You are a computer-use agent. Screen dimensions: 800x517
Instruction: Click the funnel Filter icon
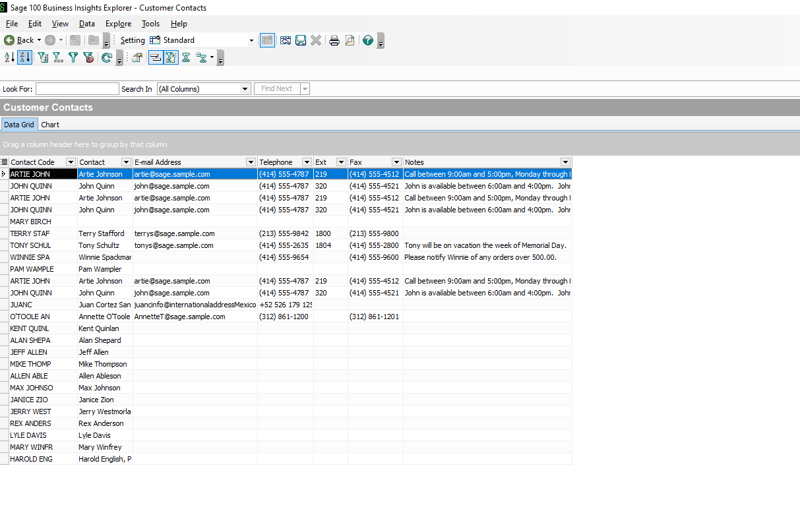pyautogui.click(x=73, y=58)
